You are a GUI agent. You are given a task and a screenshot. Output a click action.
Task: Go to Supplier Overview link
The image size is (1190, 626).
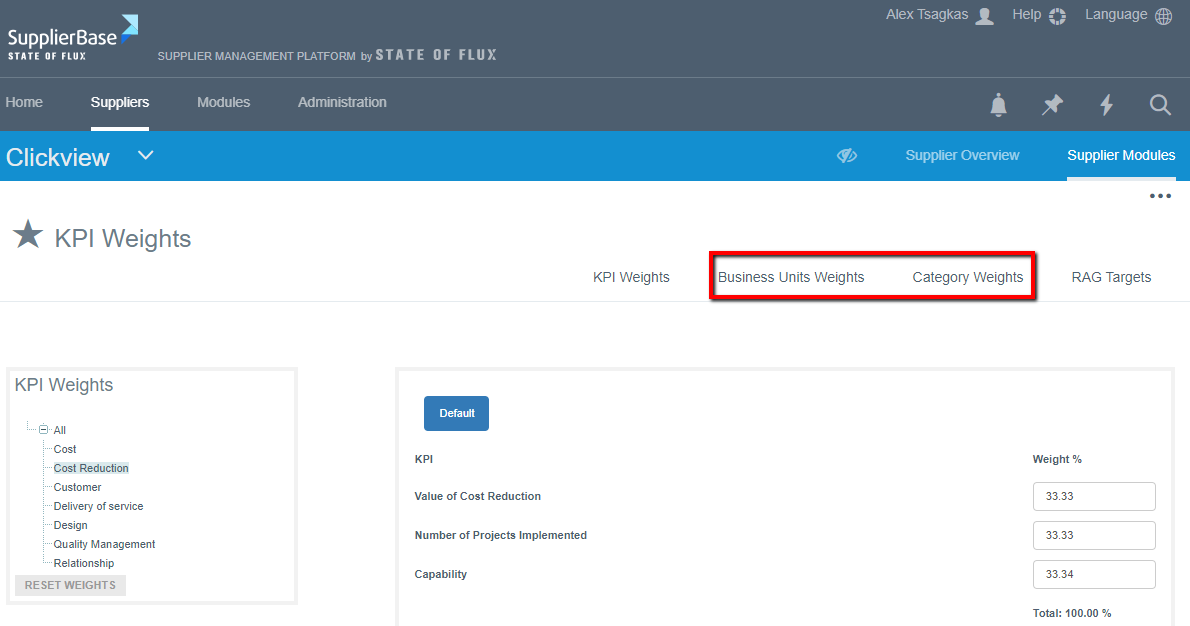tap(962, 155)
